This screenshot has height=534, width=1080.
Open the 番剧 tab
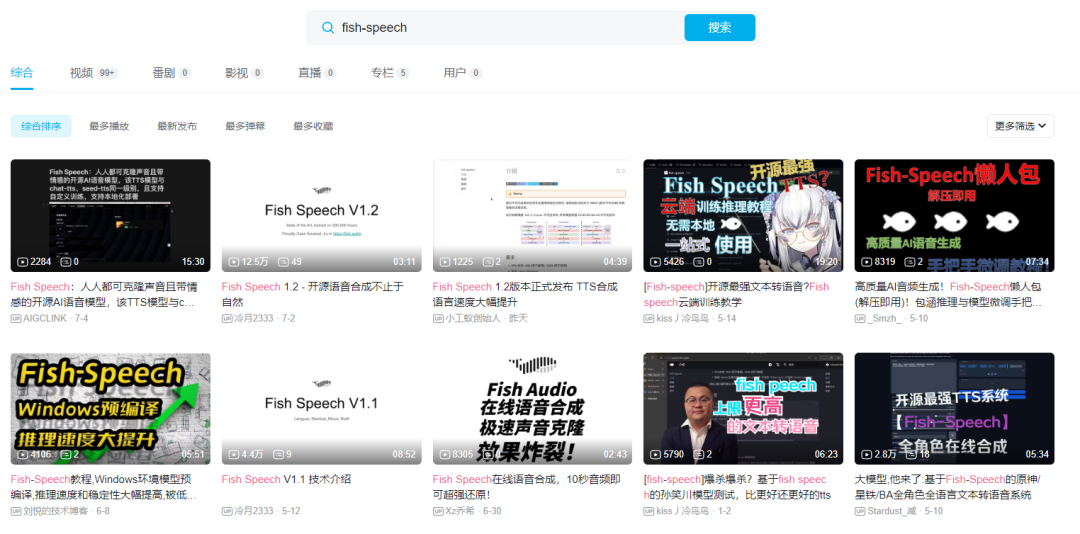[172, 73]
